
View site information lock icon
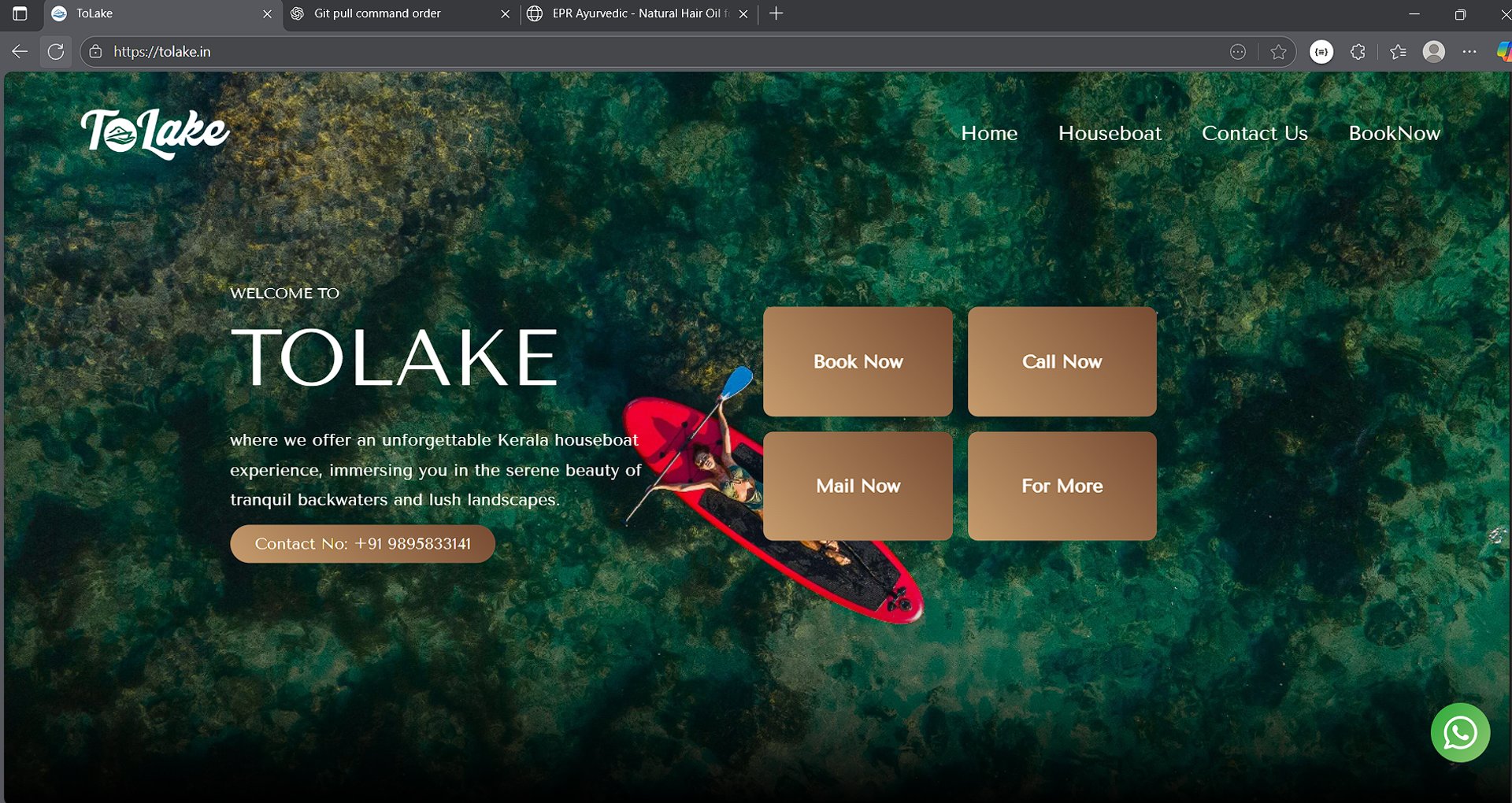coord(96,52)
